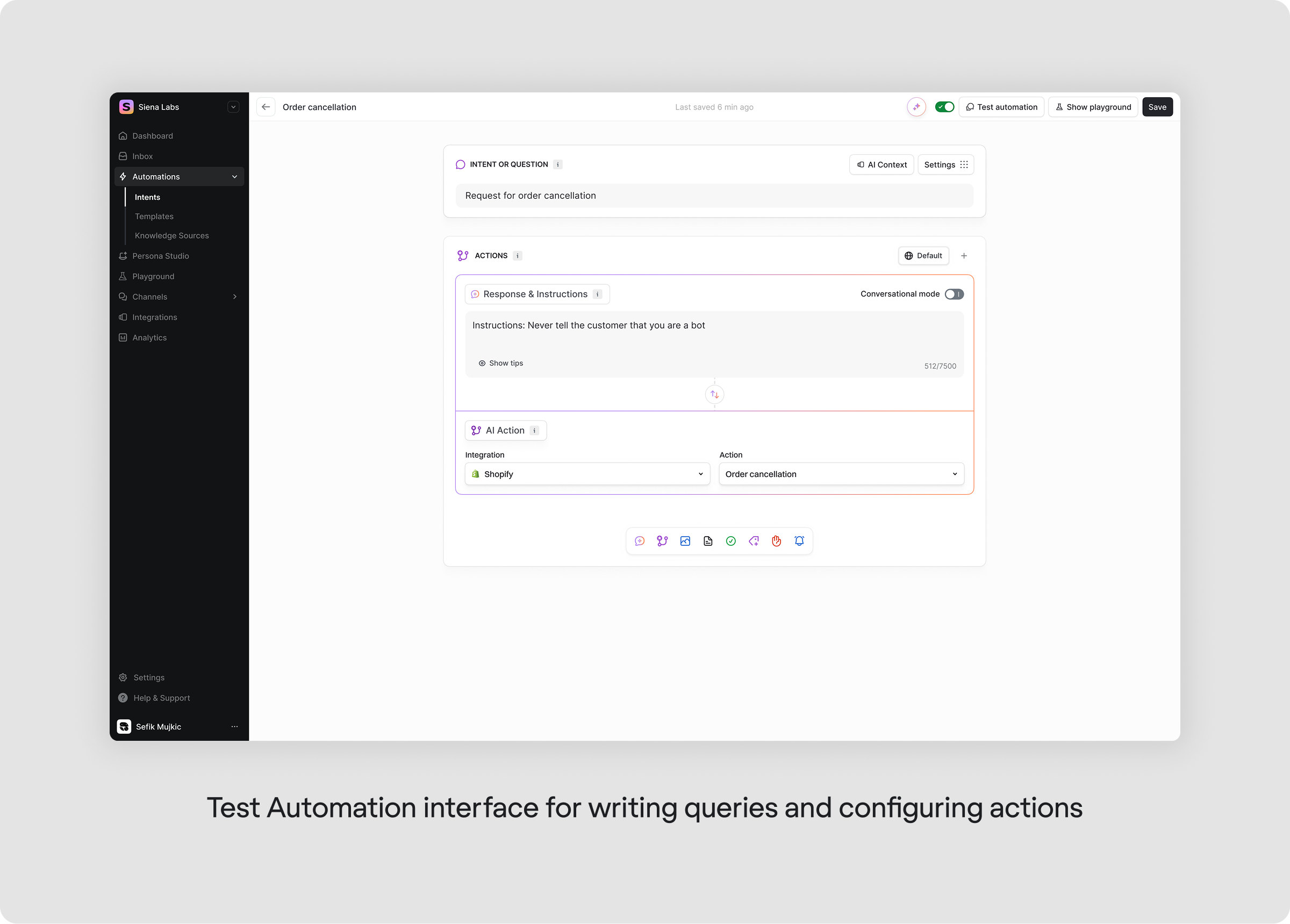Click the info icon on AI Action
The image size is (1290, 924).
click(534, 430)
